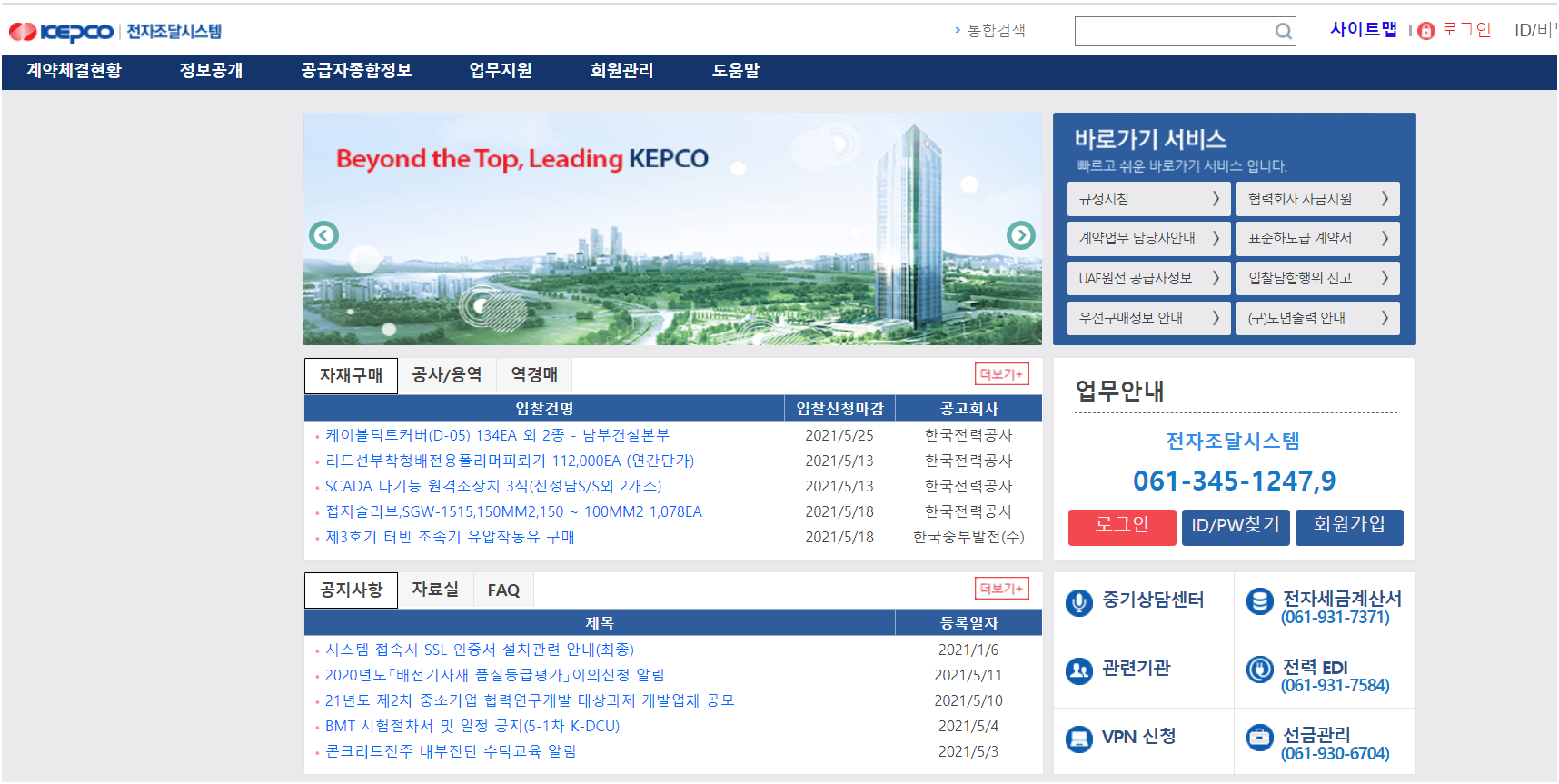
Task: Click the 전자세금계산서 icon
Action: pos(1259,601)
